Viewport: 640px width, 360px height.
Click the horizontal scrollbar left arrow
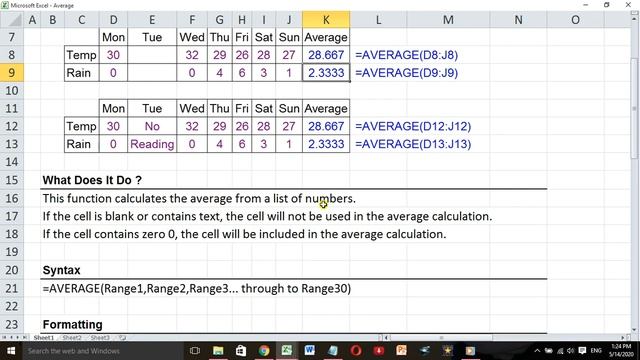tap(387, 338)
